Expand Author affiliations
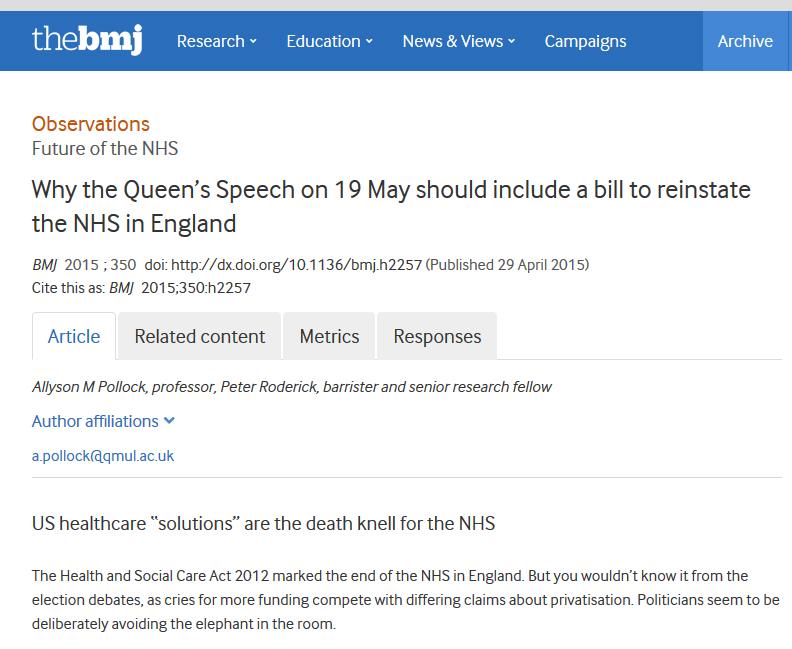 tap(103, 421)
